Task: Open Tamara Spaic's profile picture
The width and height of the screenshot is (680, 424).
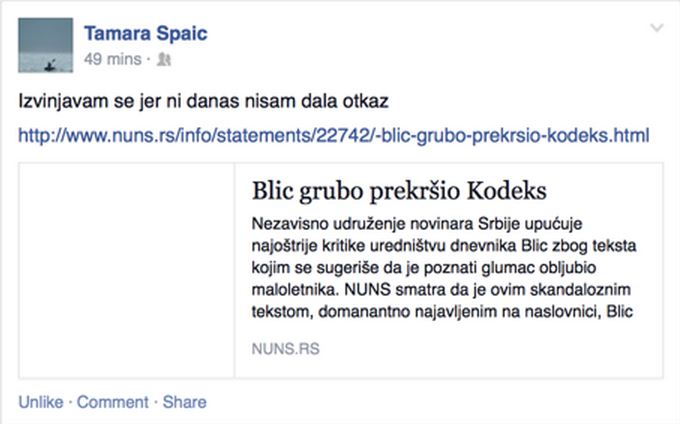Action: (47, 48)
